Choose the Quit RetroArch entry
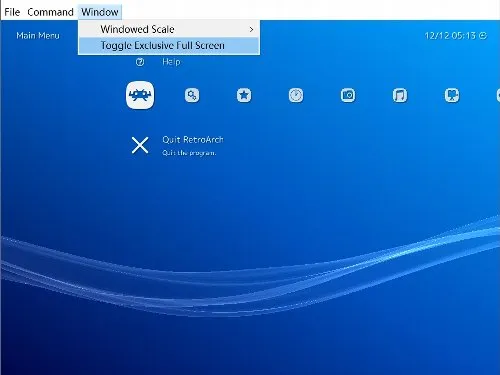The width and height of the screenshot is (500, 375). [x=193, y=140]
